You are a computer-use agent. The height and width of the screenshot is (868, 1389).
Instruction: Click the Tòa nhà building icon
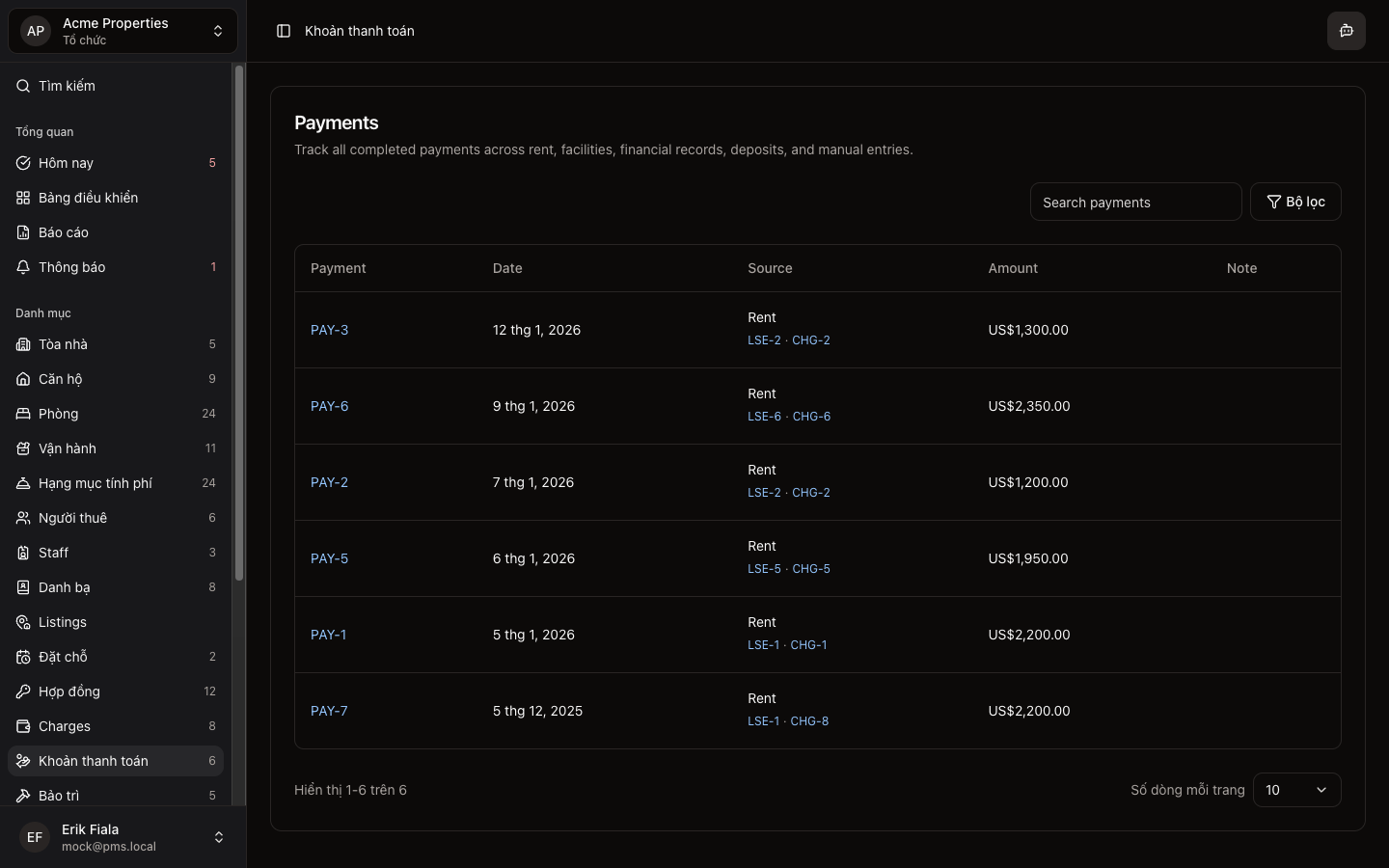click(x=23, y=344)
